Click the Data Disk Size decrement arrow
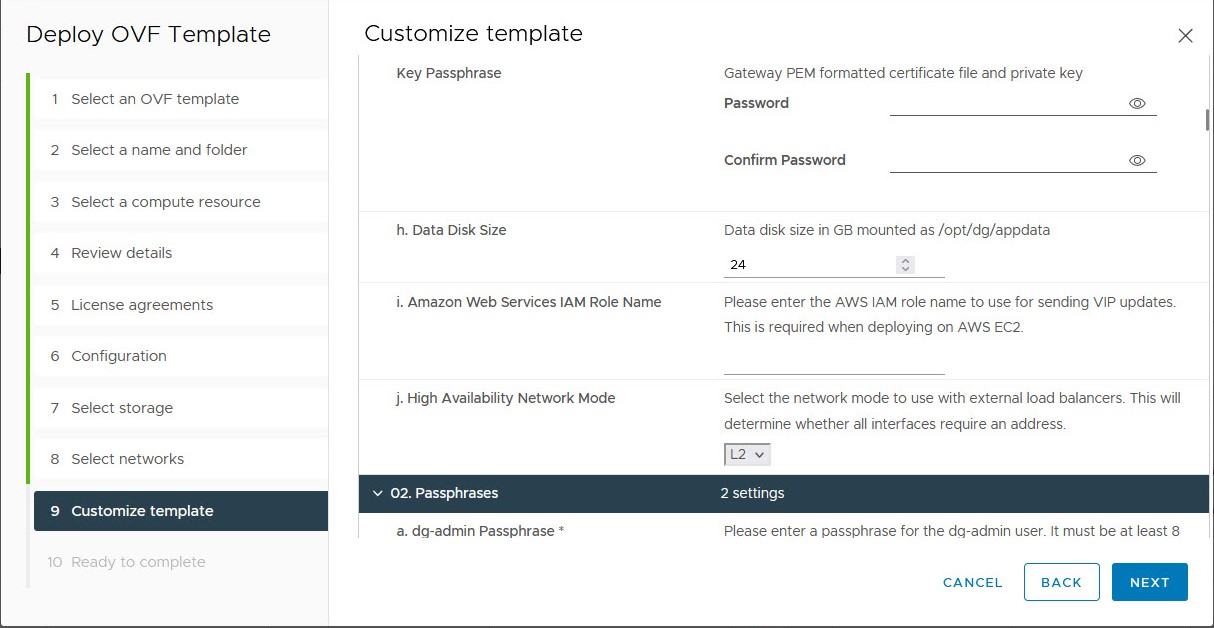 coord(905,269)
